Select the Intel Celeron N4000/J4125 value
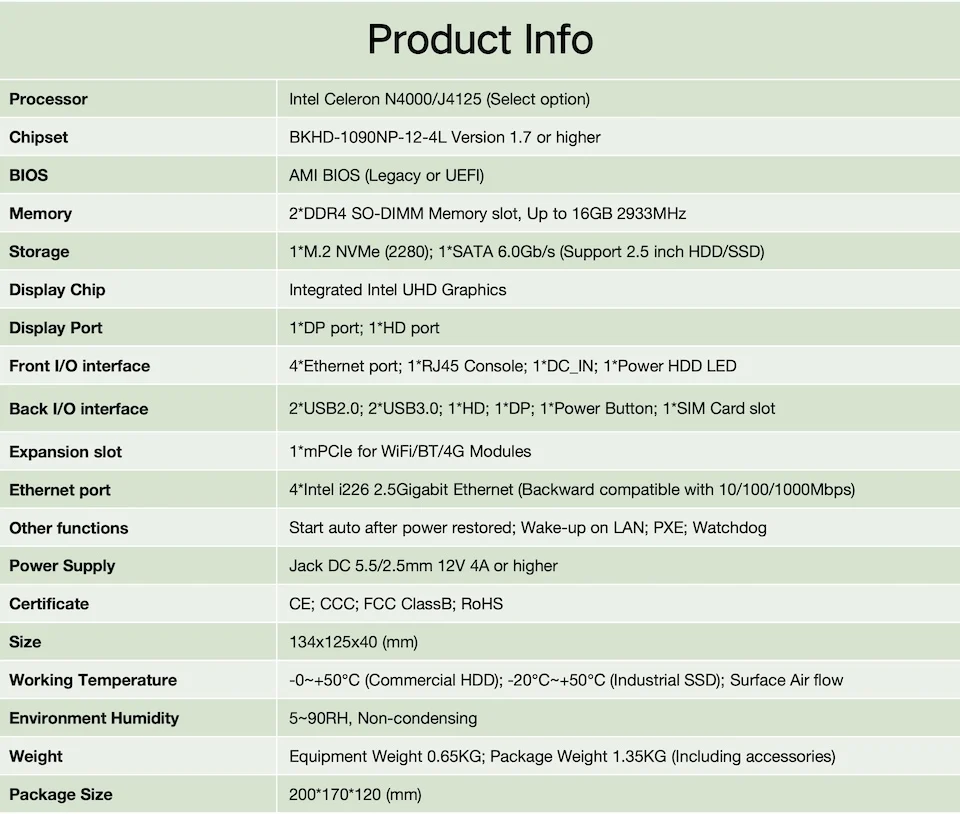 point(439,99)
